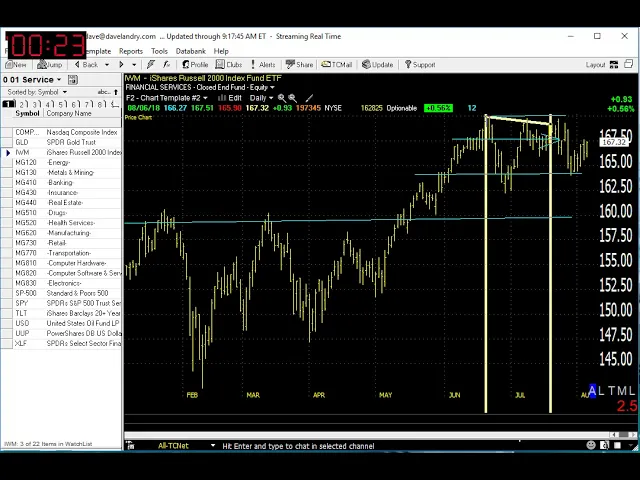Click the Layout grid icon

tap(613, 64)
